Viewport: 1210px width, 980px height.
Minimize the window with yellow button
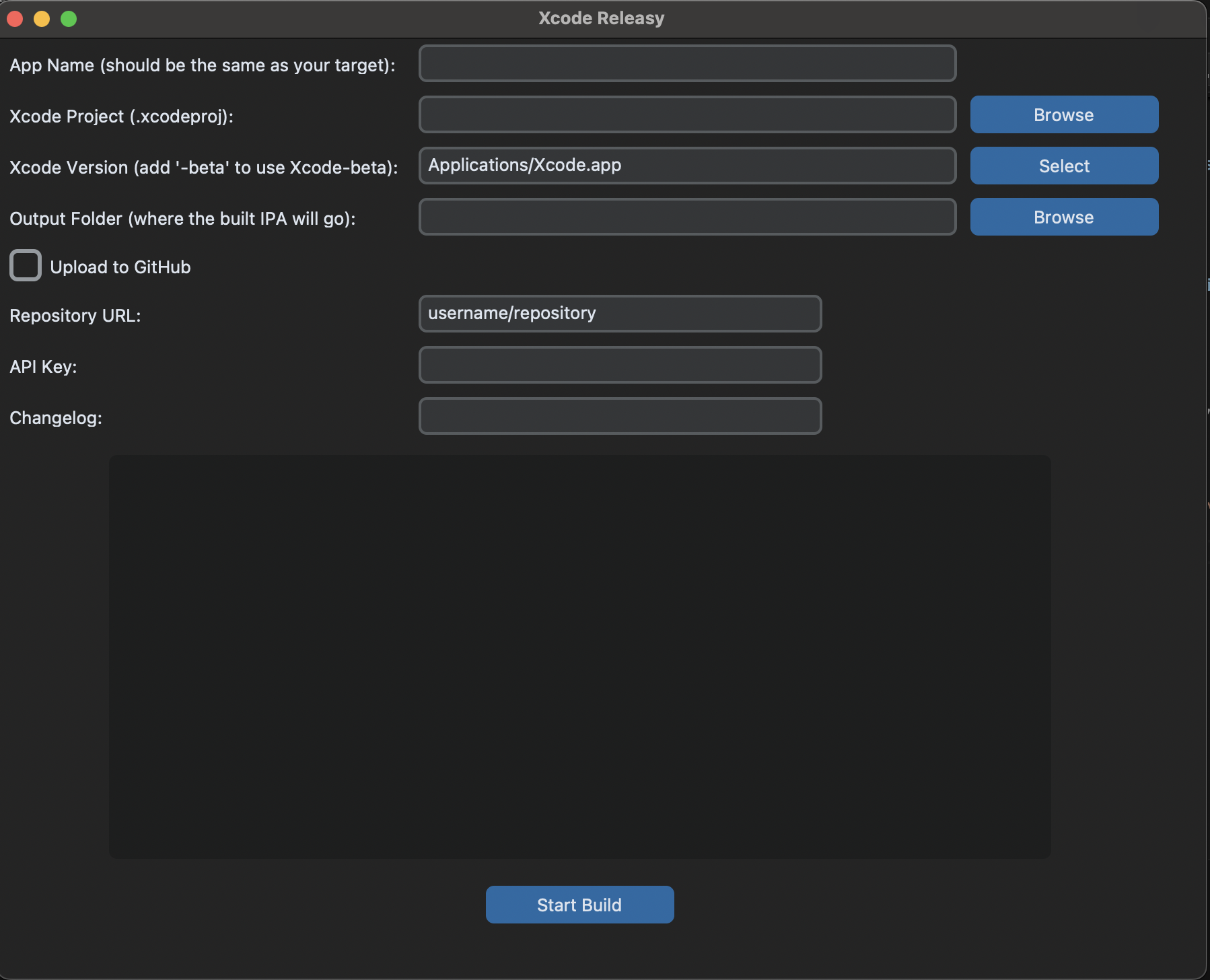pyautogui.click(x=42, y=19)
